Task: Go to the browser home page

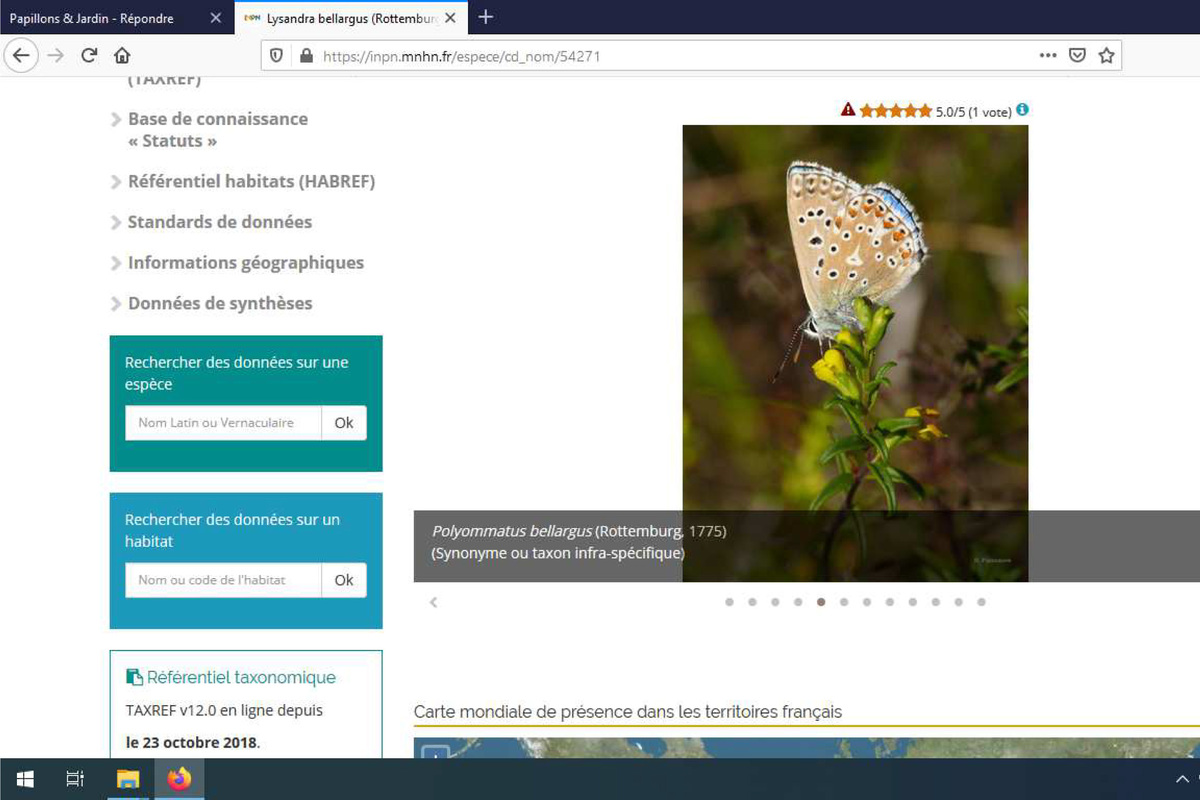Action: [x=122, y=56]
